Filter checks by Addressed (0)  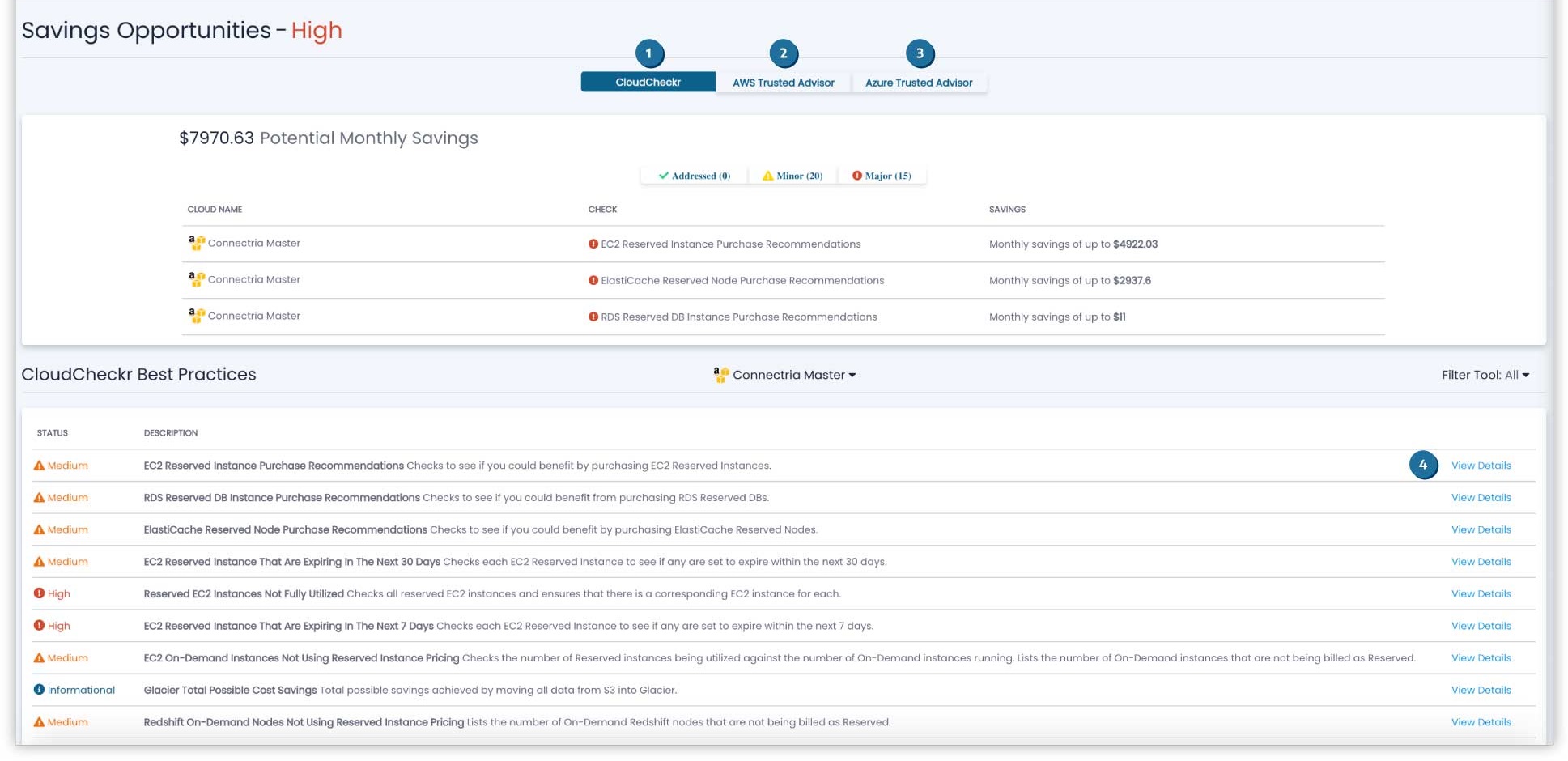695,176
